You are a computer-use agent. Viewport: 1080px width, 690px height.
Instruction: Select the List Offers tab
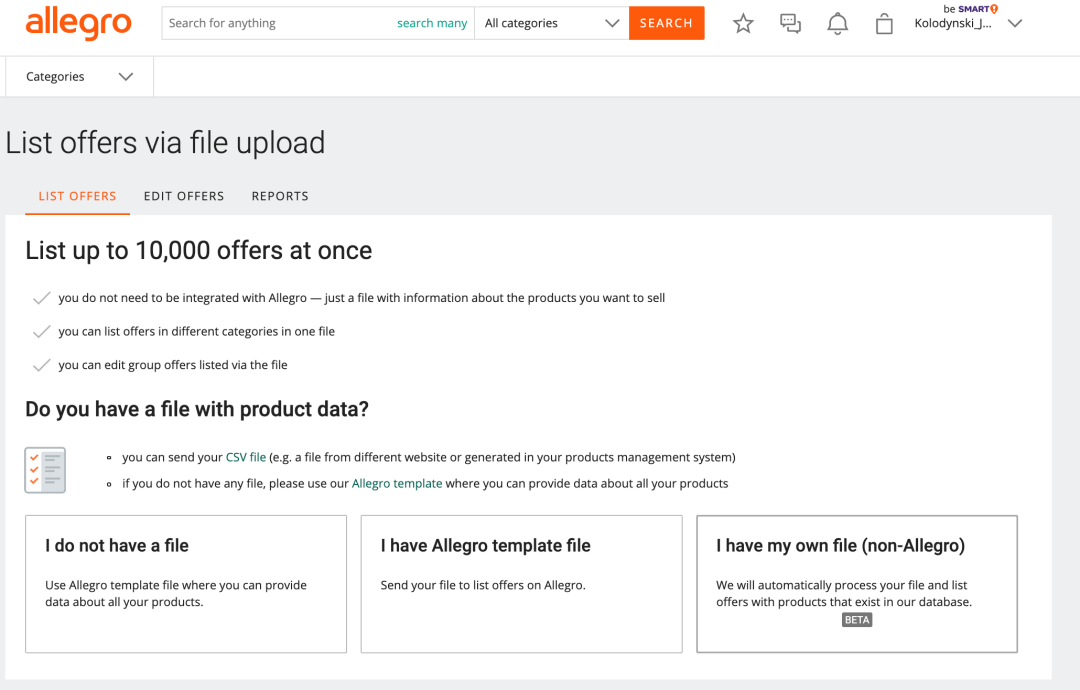tap(77, 196)
